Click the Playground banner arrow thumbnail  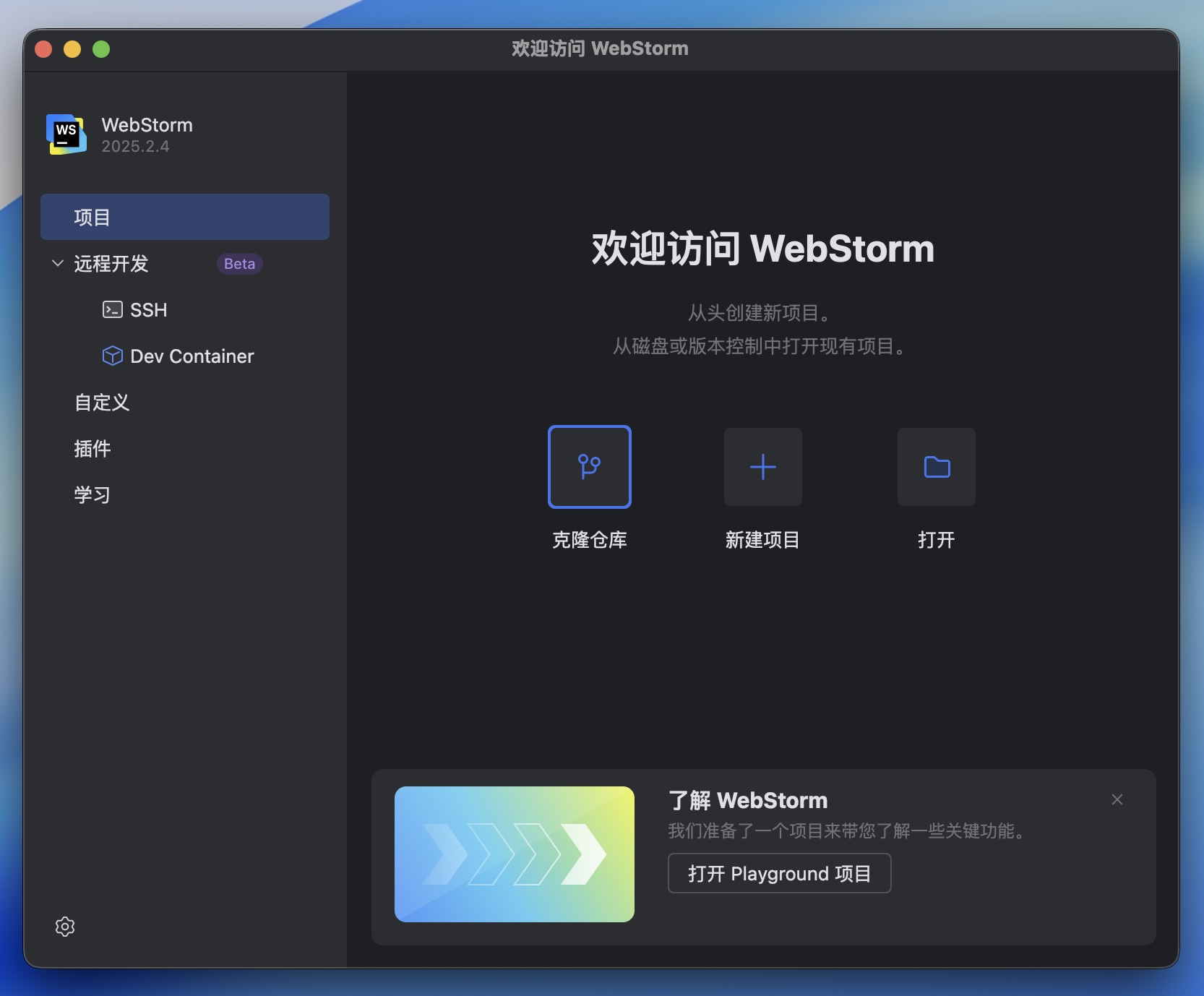[513, 855]
